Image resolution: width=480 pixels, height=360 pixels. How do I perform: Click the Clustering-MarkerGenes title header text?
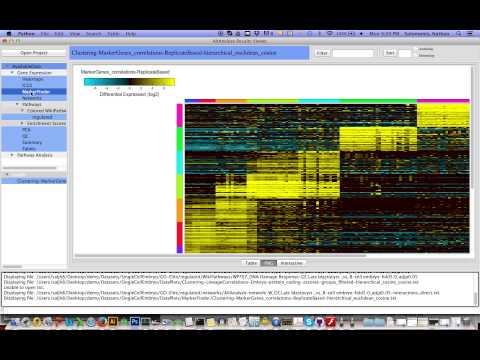pos(174,53)
